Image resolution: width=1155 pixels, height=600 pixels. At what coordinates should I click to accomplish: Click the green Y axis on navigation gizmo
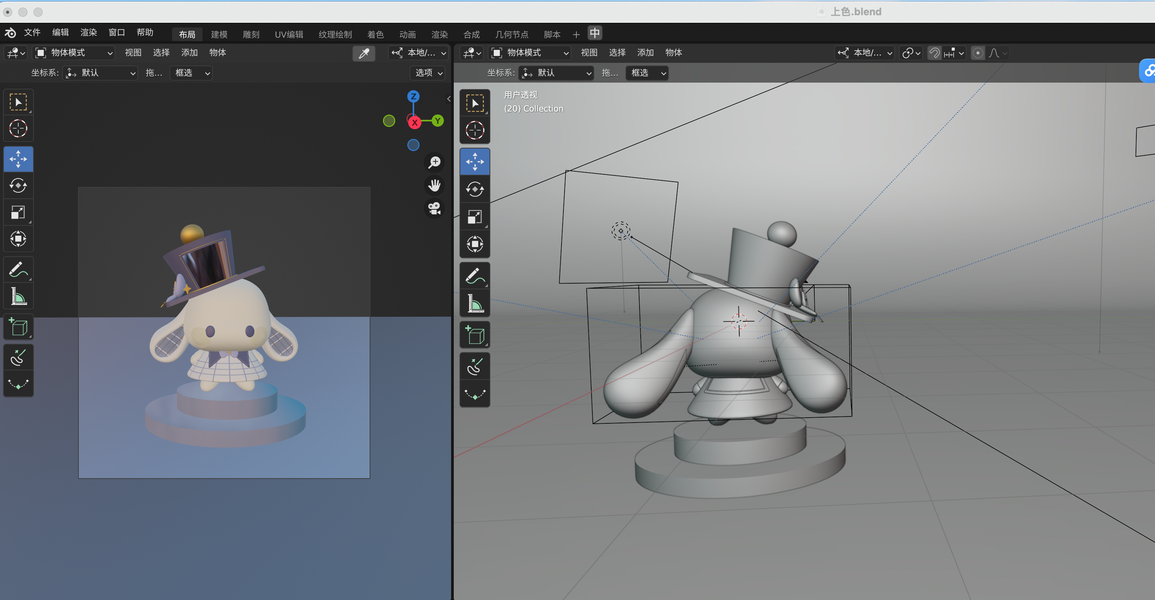coord(438,121)
